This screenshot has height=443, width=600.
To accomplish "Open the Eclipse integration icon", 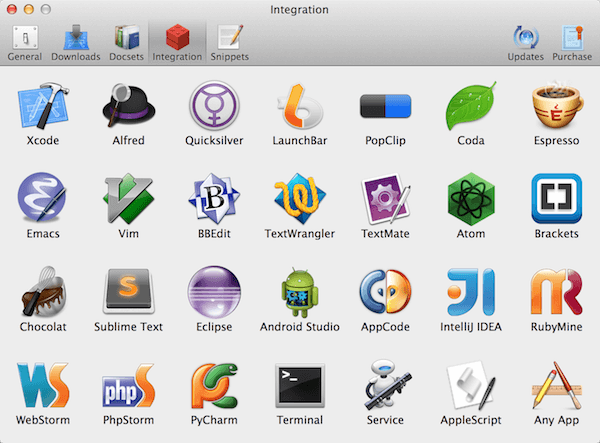I will pyautogui.click(x=214, y=292).
